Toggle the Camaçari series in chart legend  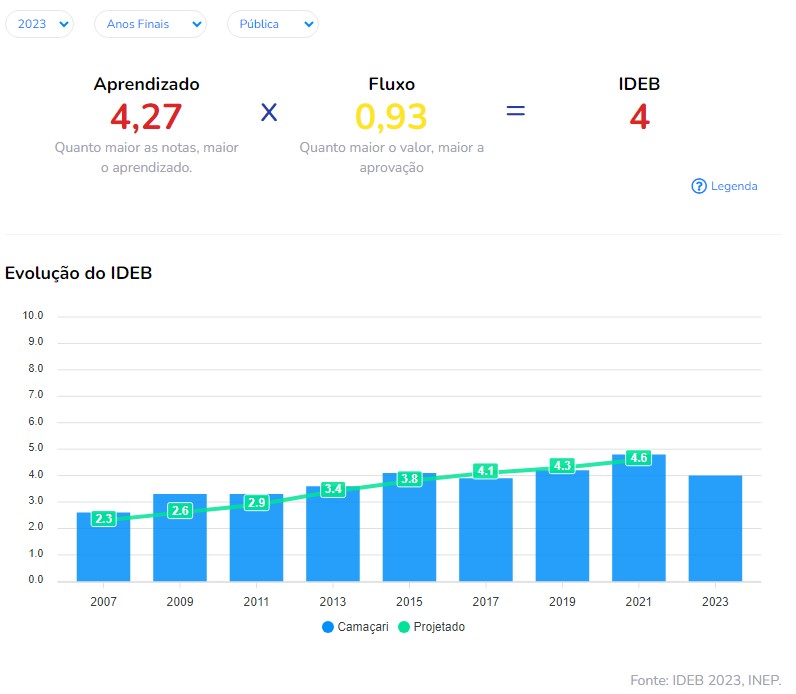355,627
